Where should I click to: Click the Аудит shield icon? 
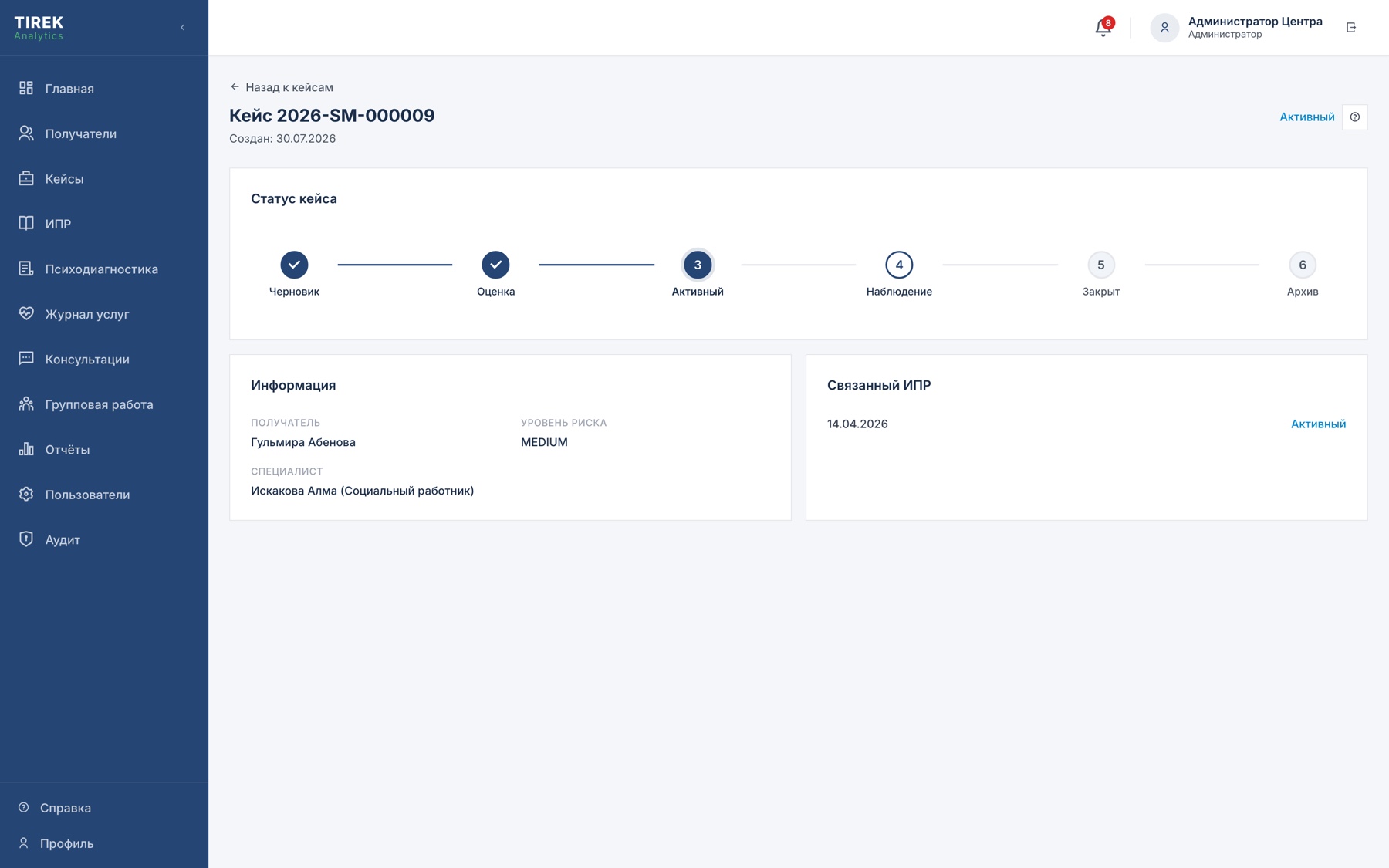click(x=26, y=539)
